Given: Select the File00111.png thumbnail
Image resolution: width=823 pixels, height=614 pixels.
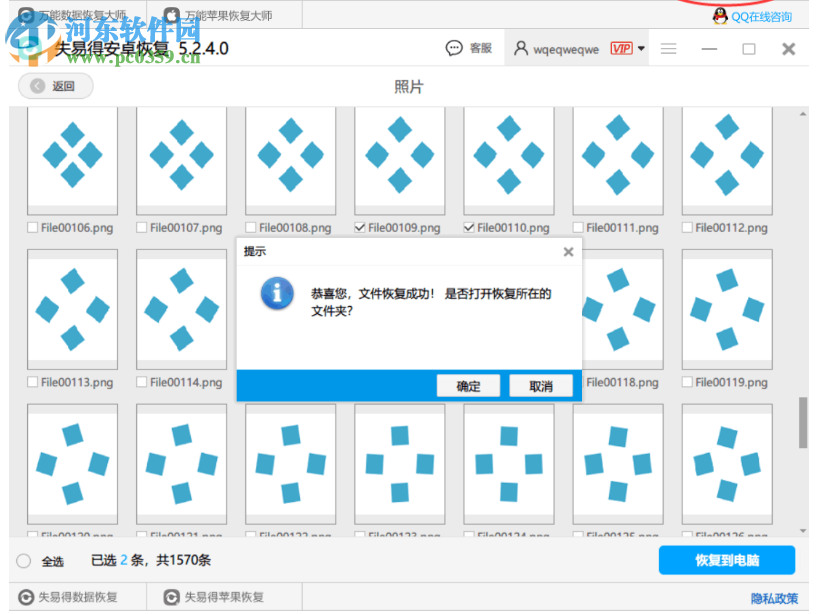Looking at the screenshot, I should click(618, 160).
